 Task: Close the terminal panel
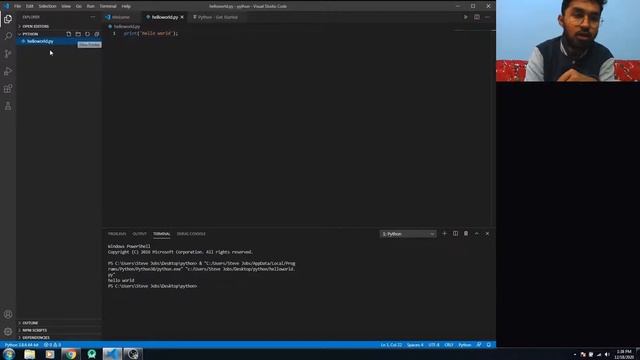pyautogui.click(x=487, y=233)
